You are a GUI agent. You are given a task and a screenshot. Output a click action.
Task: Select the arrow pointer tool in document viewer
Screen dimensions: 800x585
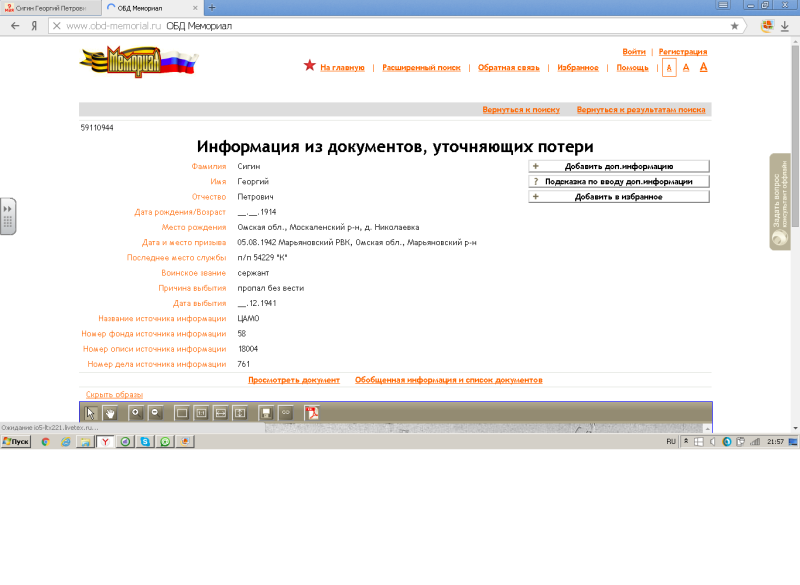91,413
